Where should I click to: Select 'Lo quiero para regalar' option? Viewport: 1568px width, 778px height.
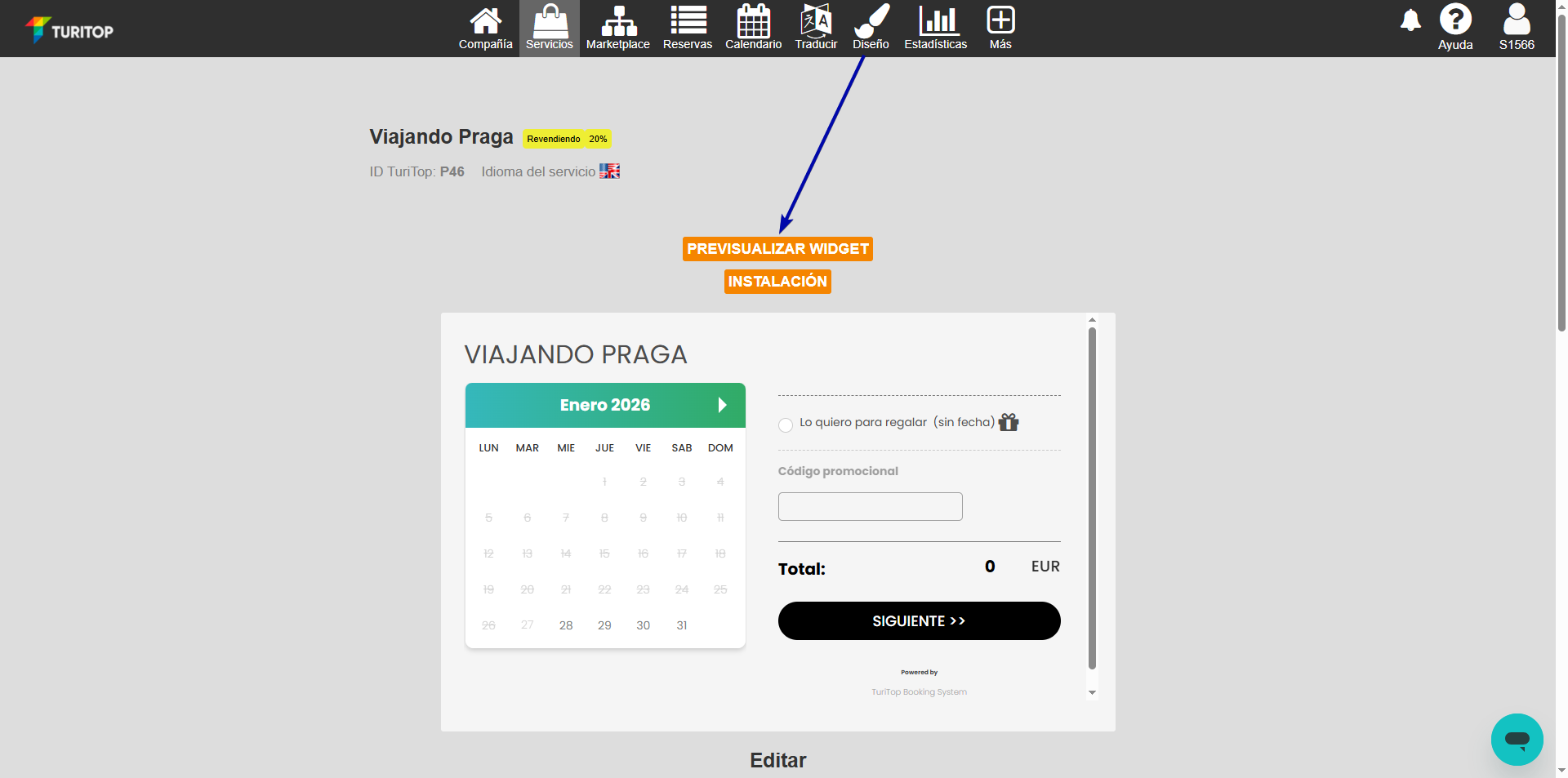786,425
